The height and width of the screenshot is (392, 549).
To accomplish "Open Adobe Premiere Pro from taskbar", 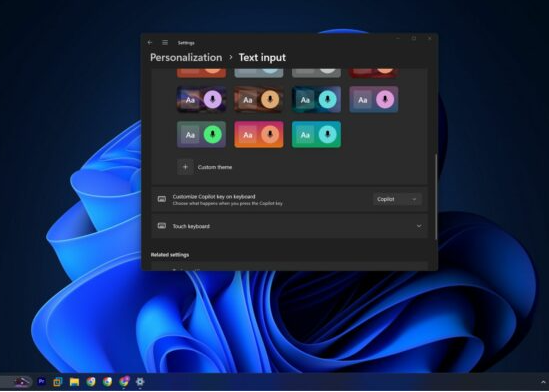I will tap(41, 381).
